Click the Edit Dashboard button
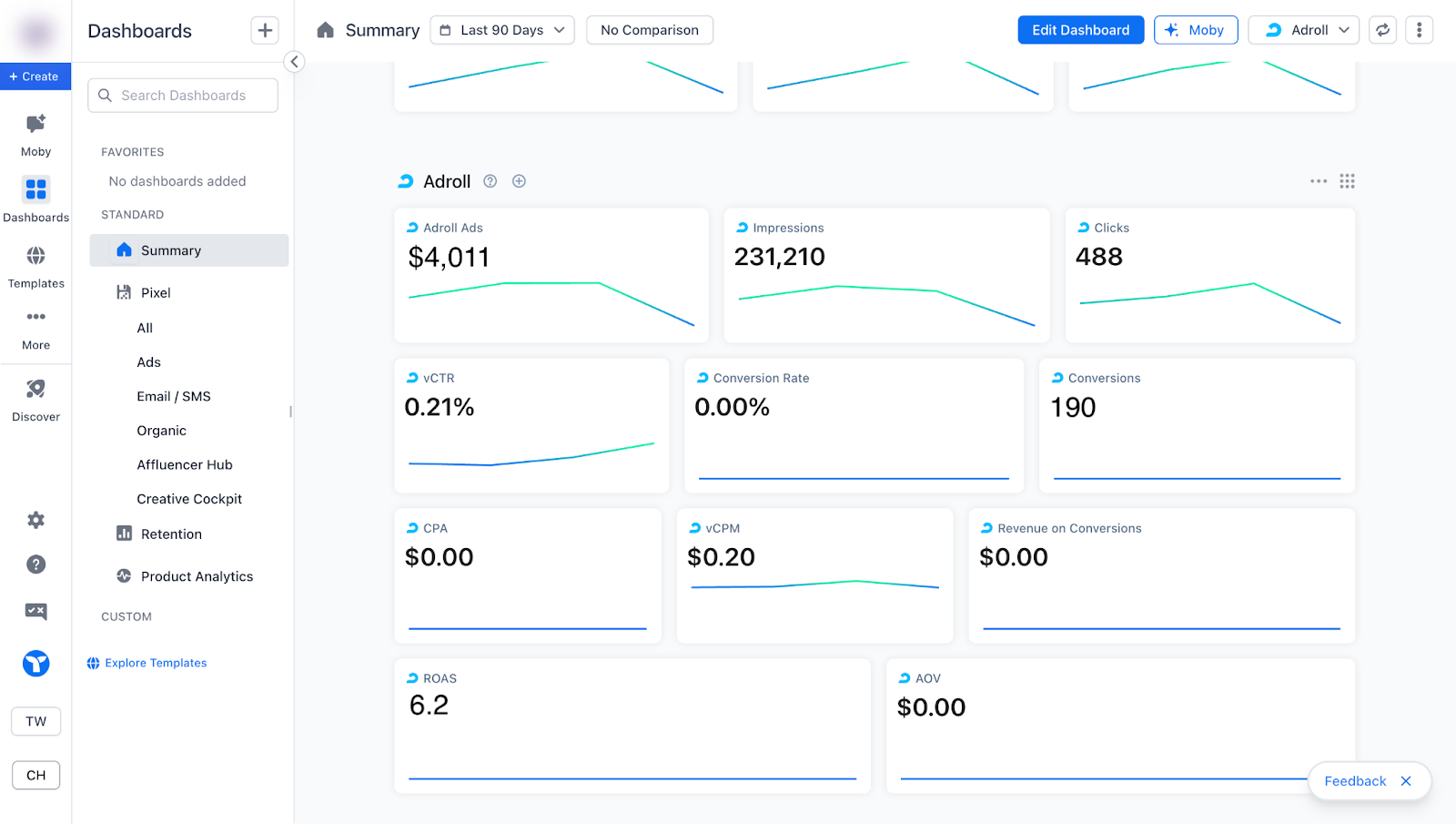Screen dimensions: 1456x824 click(x=1080, y=30)
